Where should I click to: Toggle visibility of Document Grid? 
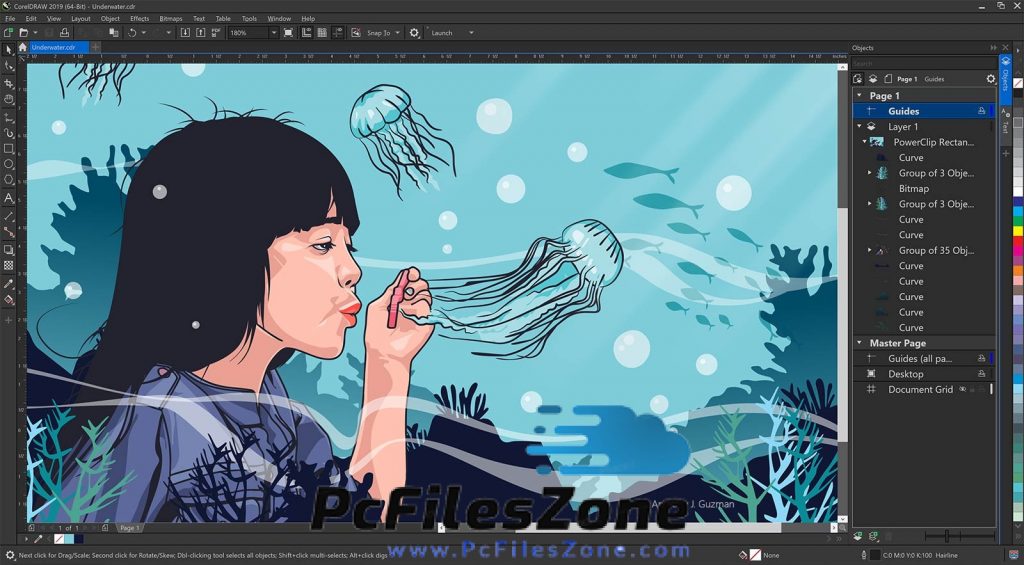pyautogui.click(x=962, y=390)
